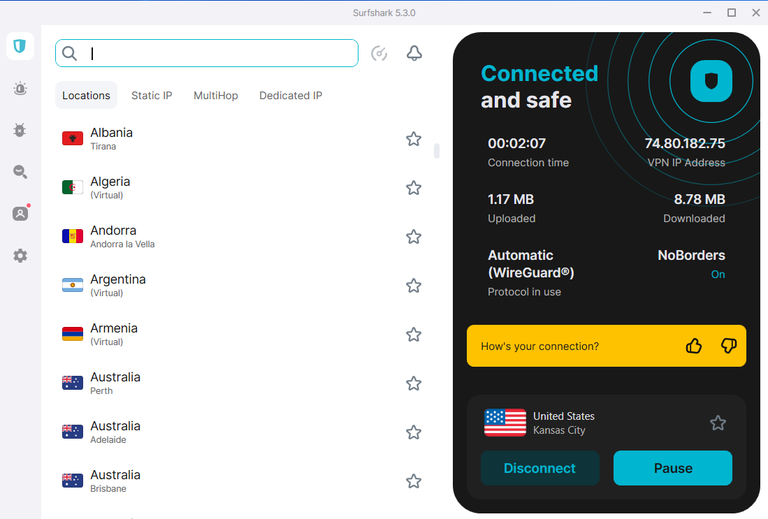This screenshot has width=768, height=519.
Task: Favorite United States Kansas City star
Action: 718,423
